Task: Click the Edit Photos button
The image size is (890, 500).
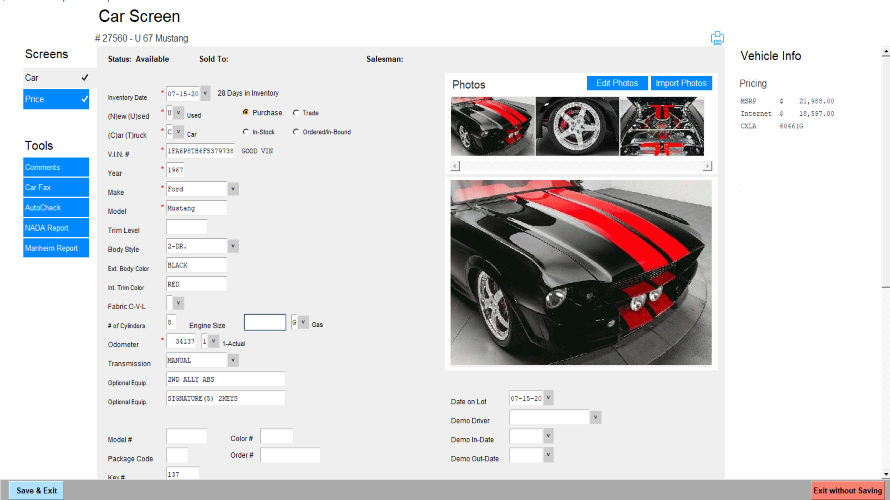Action: (x=617, y=83)
